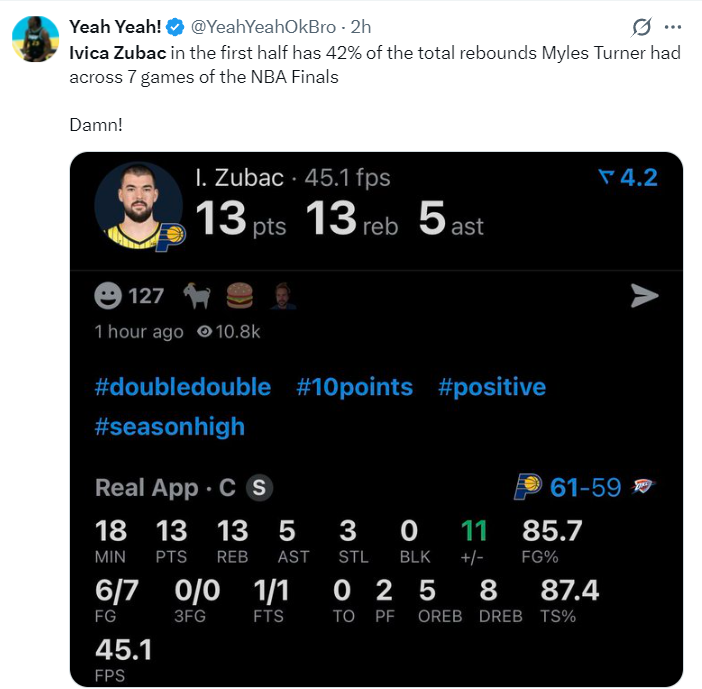Click the Yeah Yeah! profile avatar

pos(35,39)
